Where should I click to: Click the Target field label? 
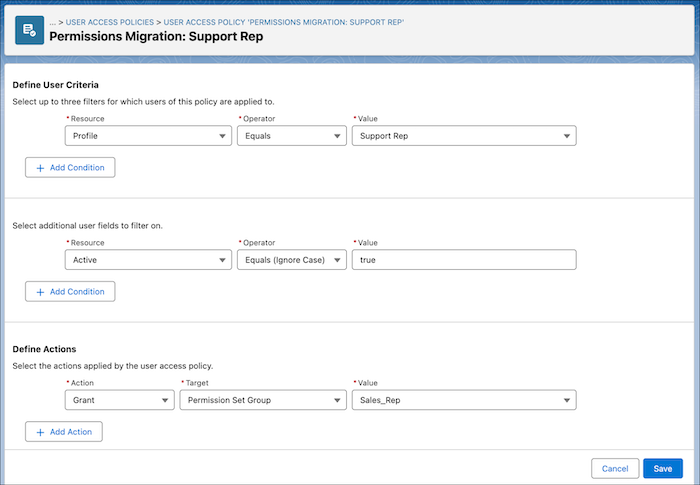[x=197, y=383]
